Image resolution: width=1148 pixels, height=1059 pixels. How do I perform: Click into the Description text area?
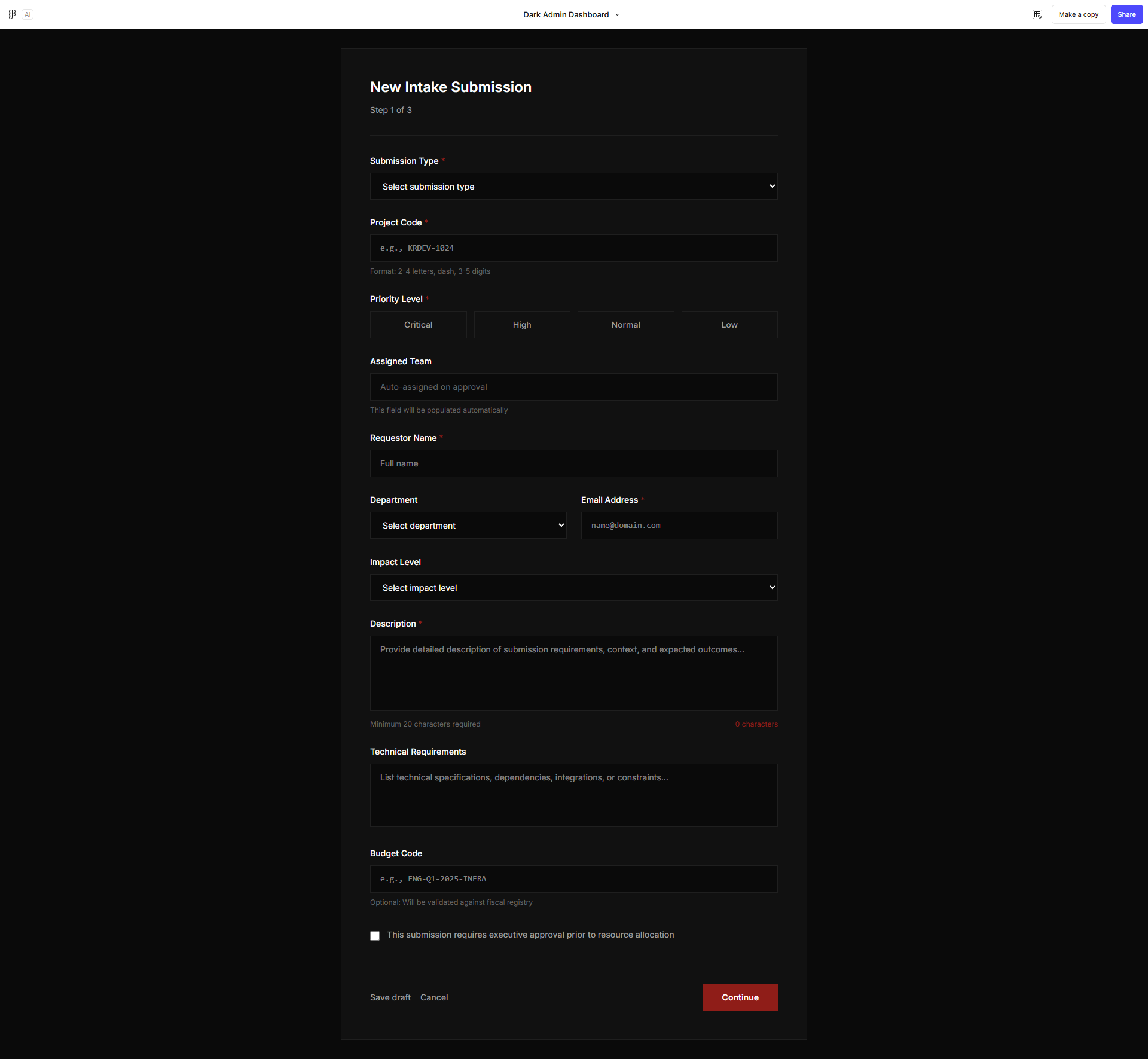point(573,673)
